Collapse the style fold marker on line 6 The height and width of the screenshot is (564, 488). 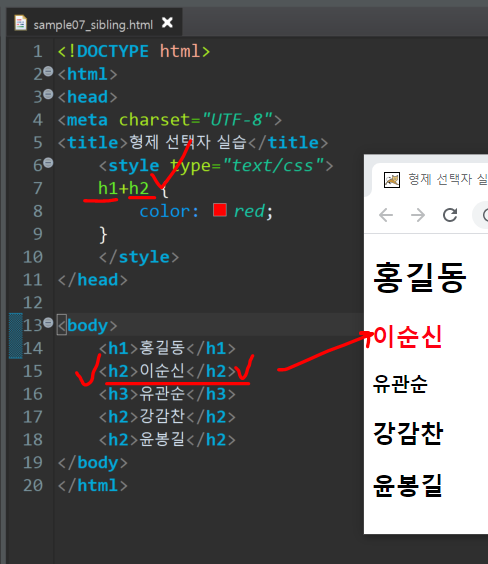[48, 163]
